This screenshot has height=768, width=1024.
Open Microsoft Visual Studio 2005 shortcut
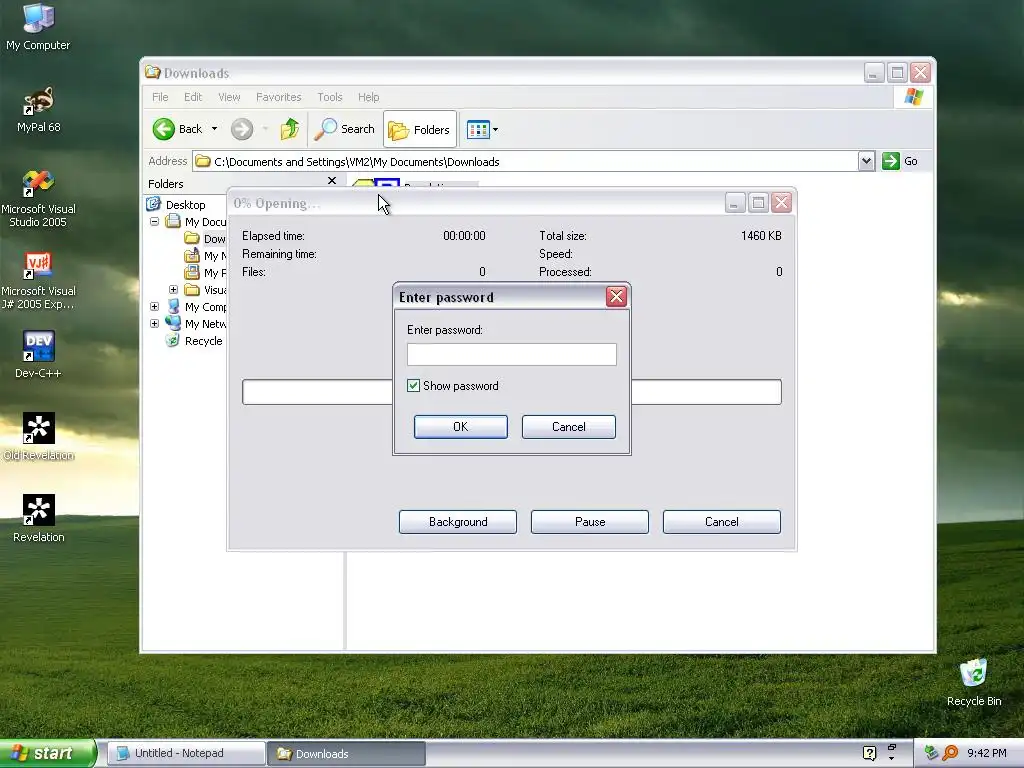(38, 199)
